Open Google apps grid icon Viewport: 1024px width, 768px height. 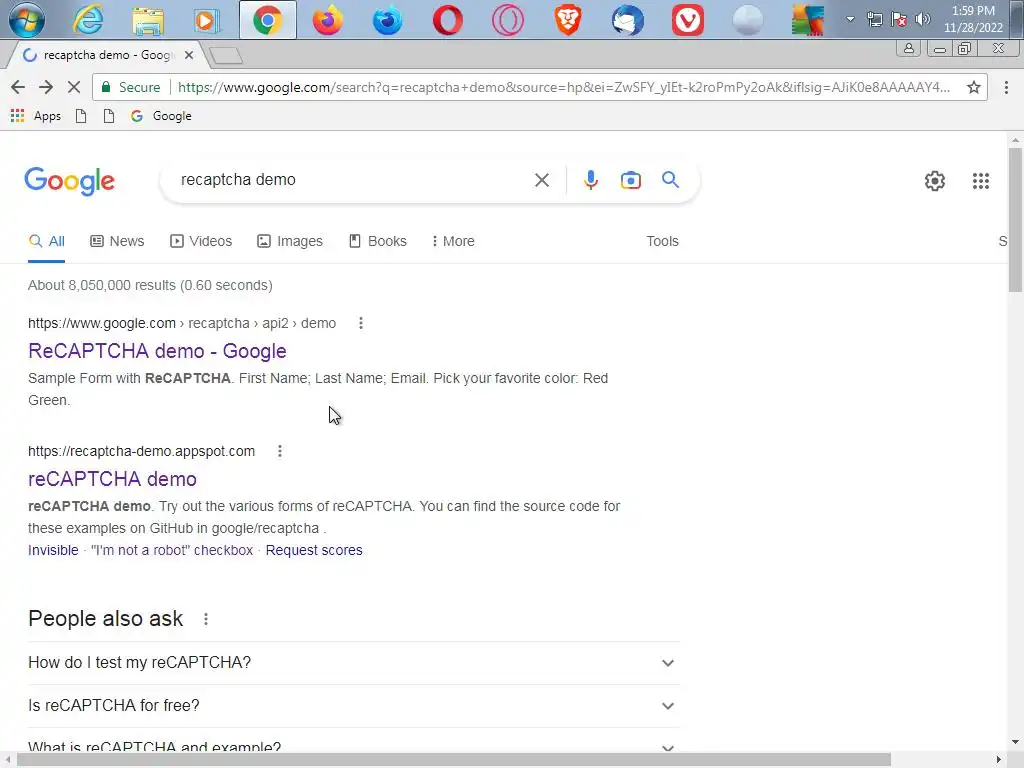coord(980,181)
